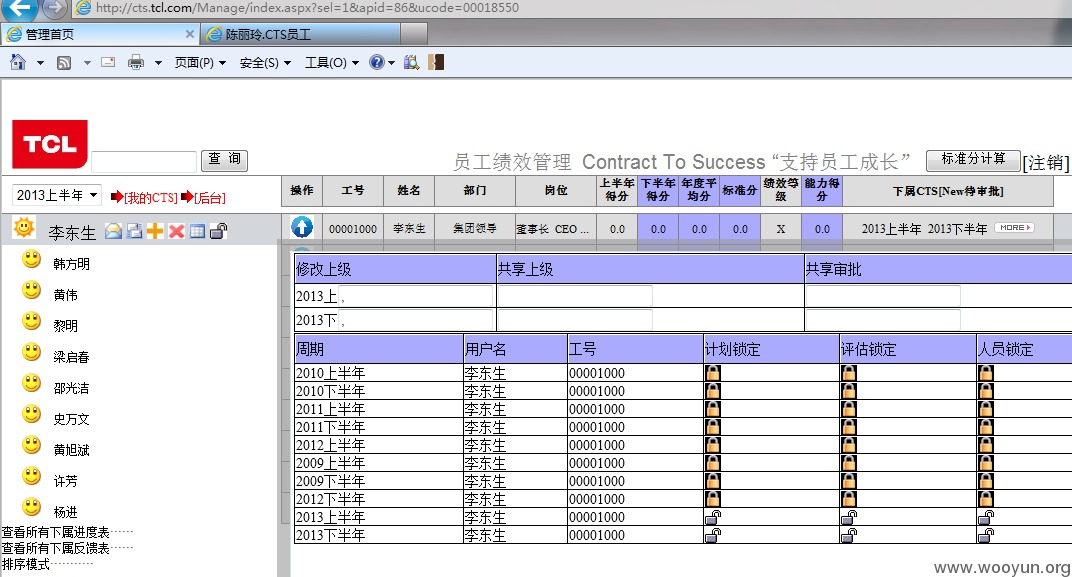Expand the Print dropdown arrow

158,63
